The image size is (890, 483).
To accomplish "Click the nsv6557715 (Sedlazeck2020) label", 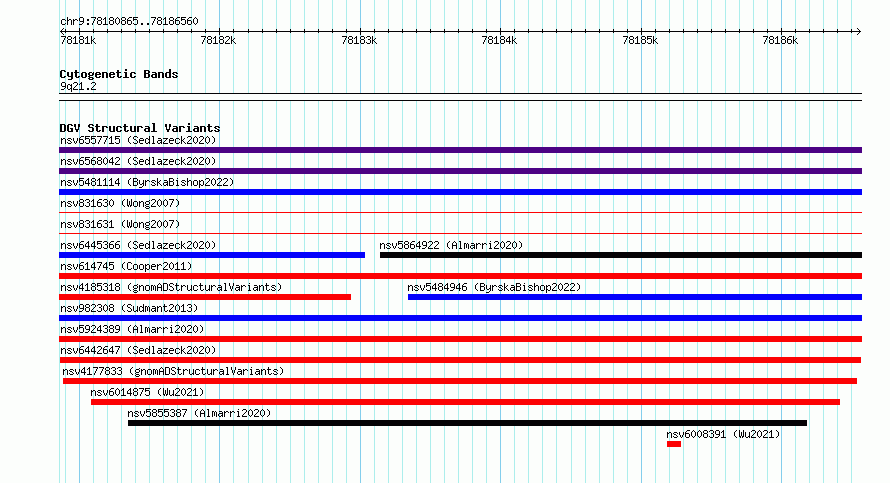I will pyautogui.click(x=138, y=140).
